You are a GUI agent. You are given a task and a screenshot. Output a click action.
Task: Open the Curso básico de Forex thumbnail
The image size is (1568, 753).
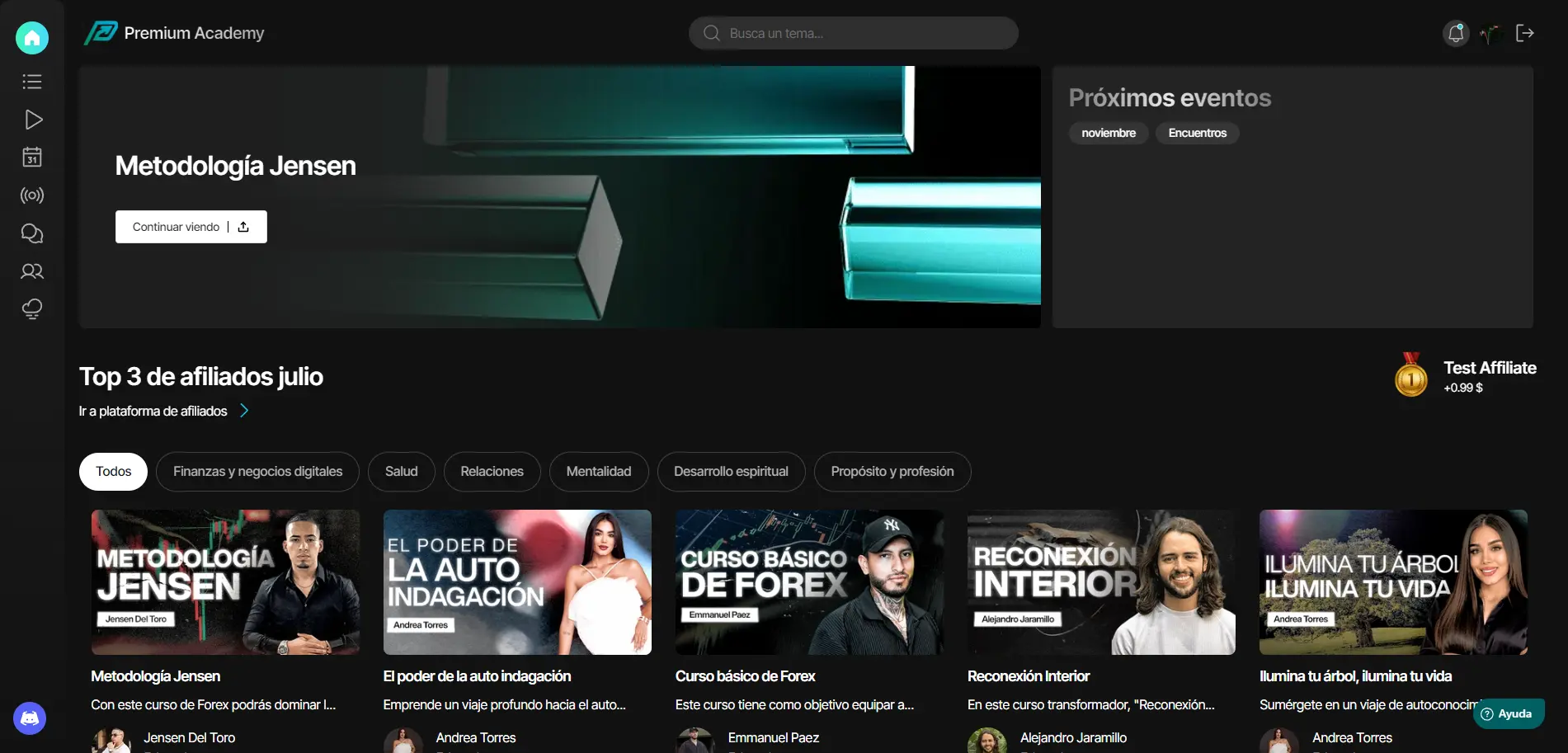[x=809, y=582]
